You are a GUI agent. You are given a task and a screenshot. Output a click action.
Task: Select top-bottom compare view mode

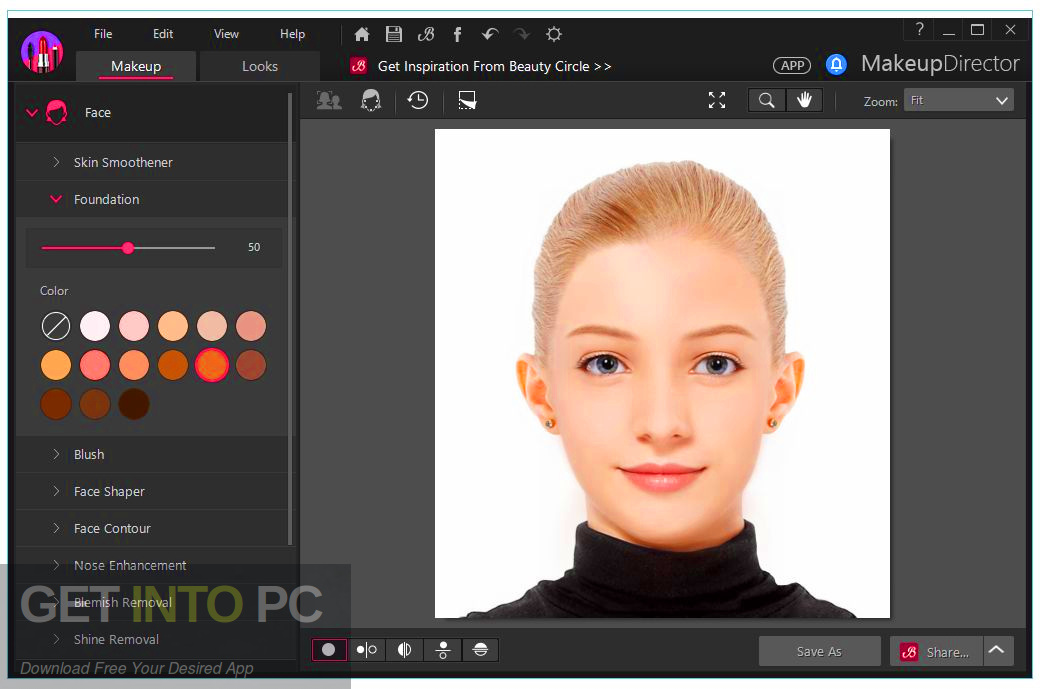click(443, 650)
